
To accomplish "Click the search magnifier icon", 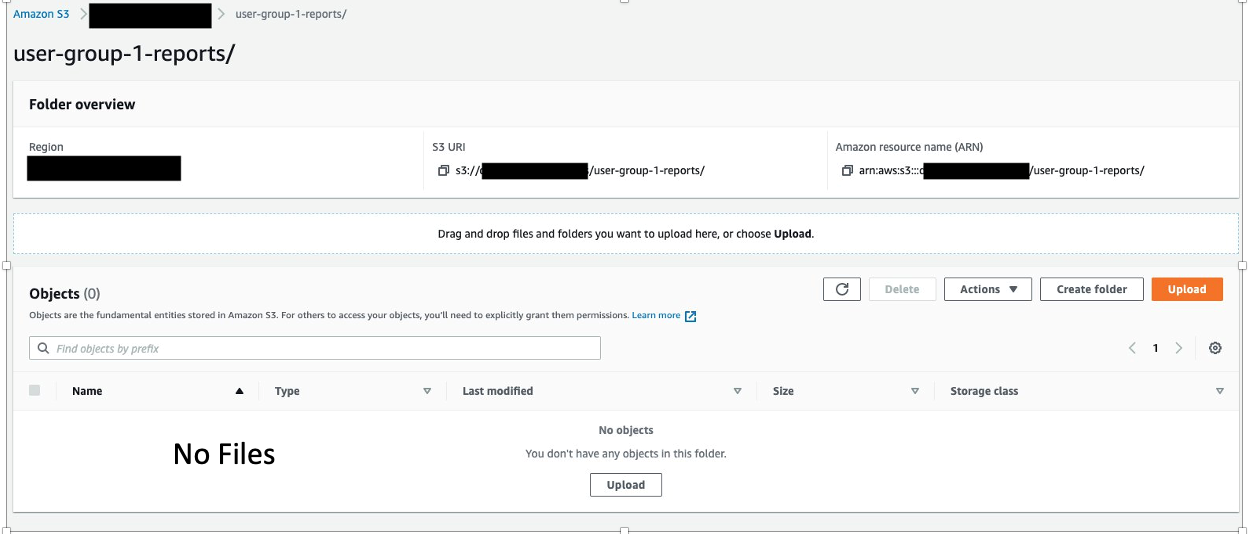I will click(x=43, y=349).
